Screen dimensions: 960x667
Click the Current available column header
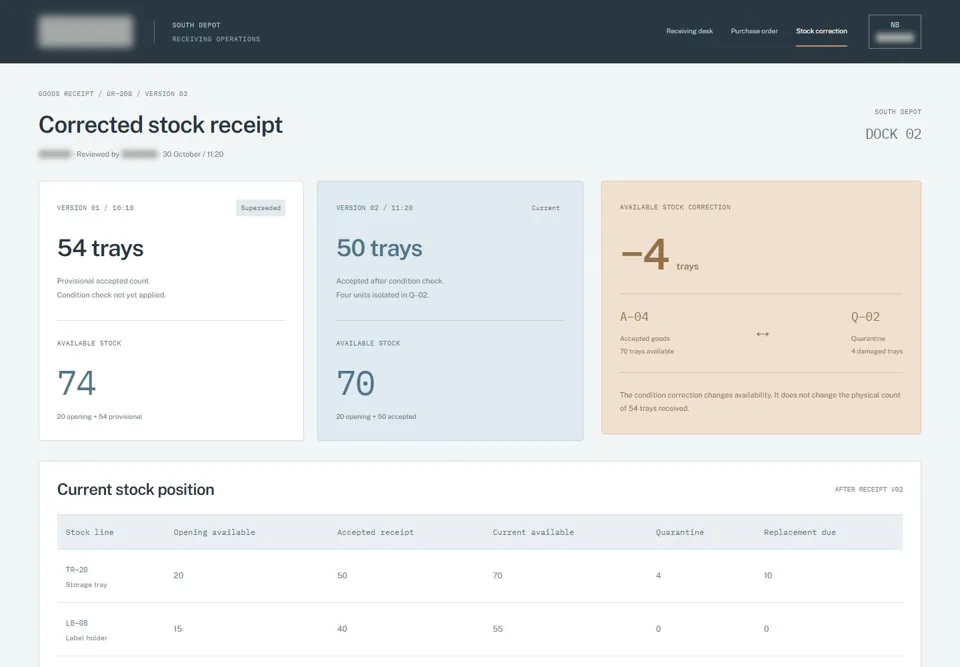[533, 533]
